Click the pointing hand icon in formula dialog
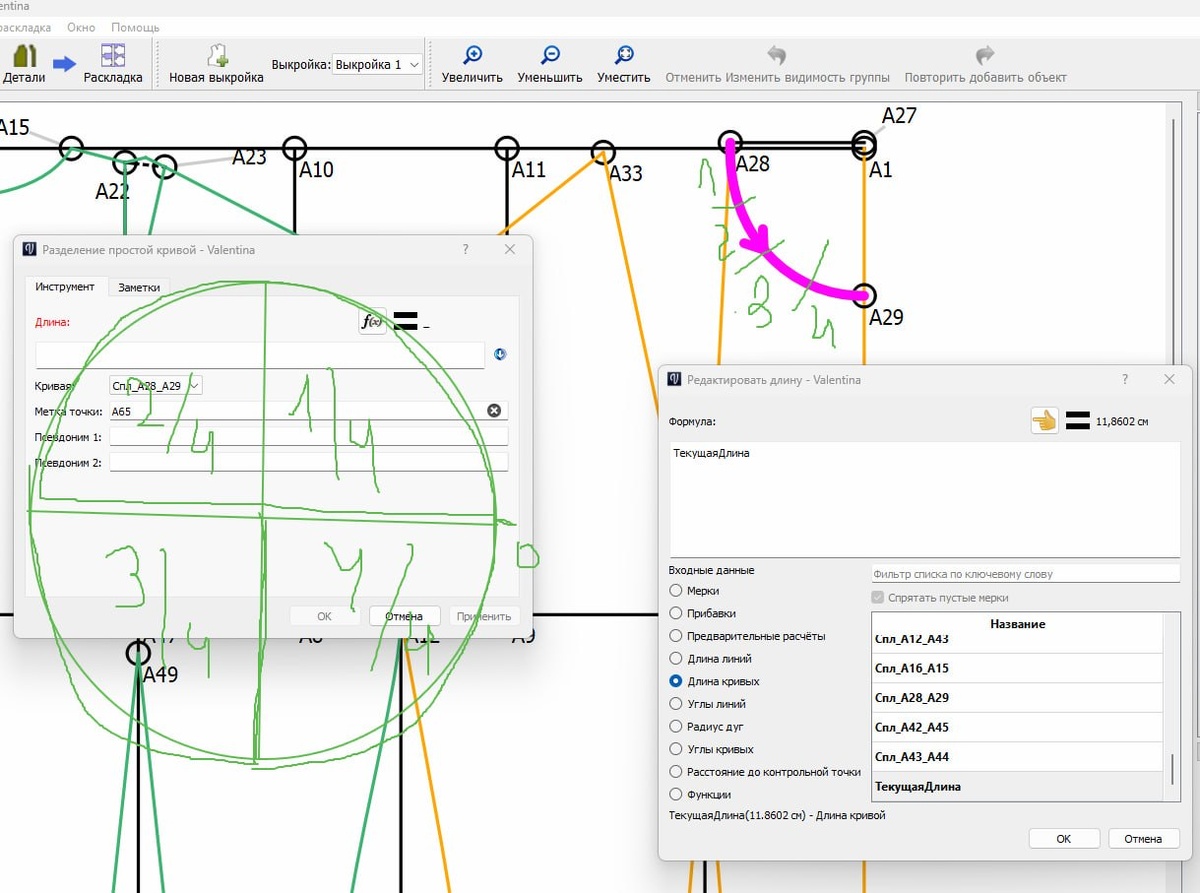Viewport: 1200px width, 893px height. coord(1044,421)
